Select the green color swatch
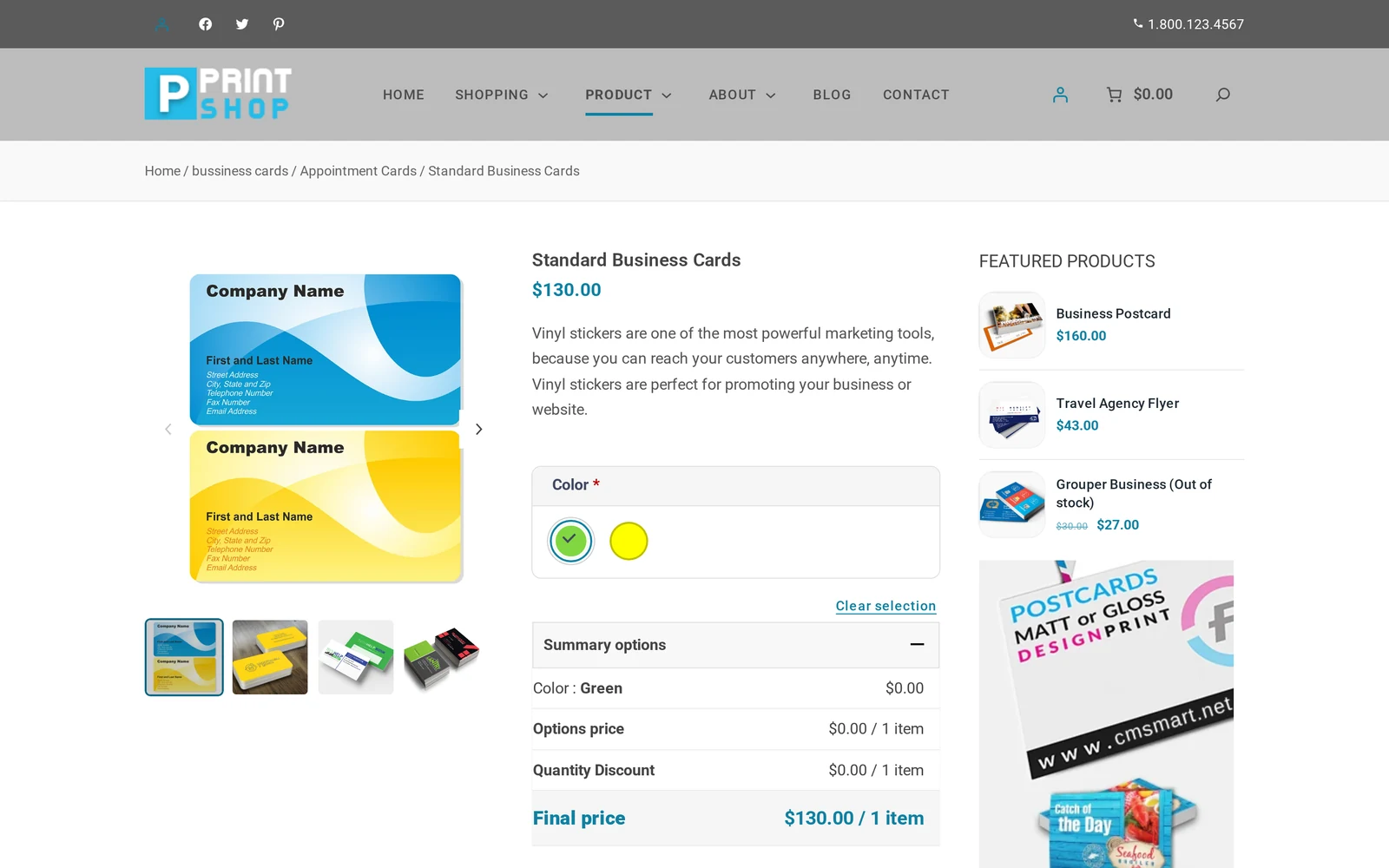The width and height of the screenshot is (1389, 868). coord(570,541)
